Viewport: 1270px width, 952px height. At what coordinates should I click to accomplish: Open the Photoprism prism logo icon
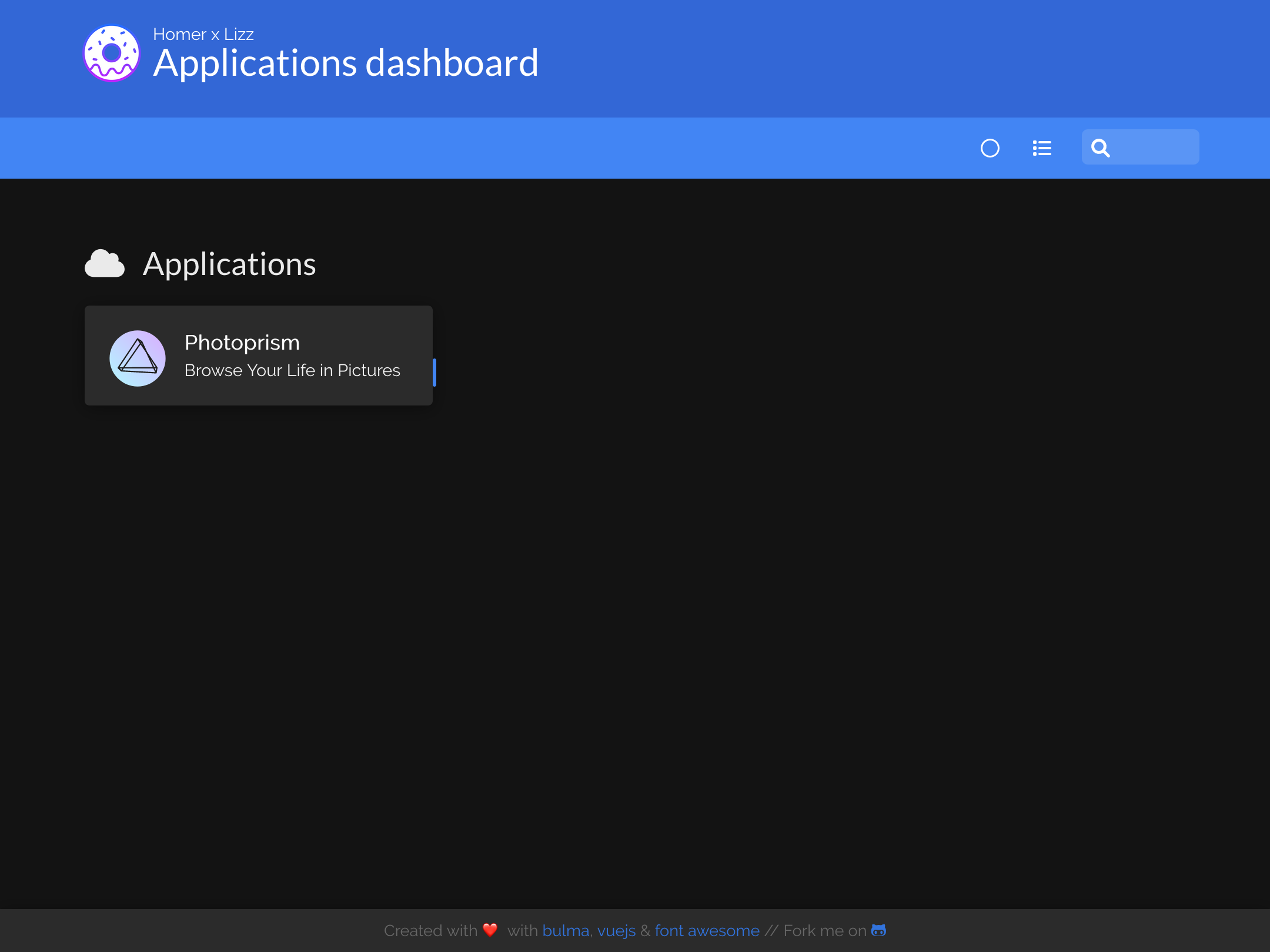tap(138, 358)
